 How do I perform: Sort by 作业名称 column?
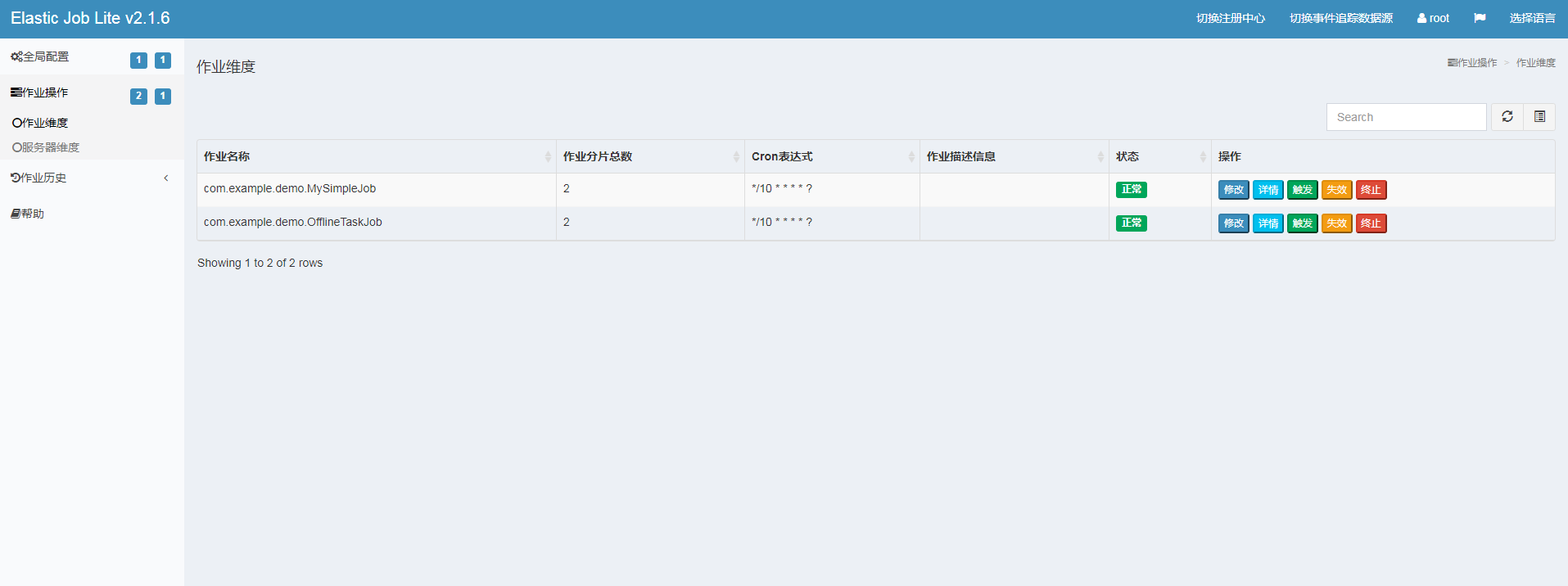(376, 156)
